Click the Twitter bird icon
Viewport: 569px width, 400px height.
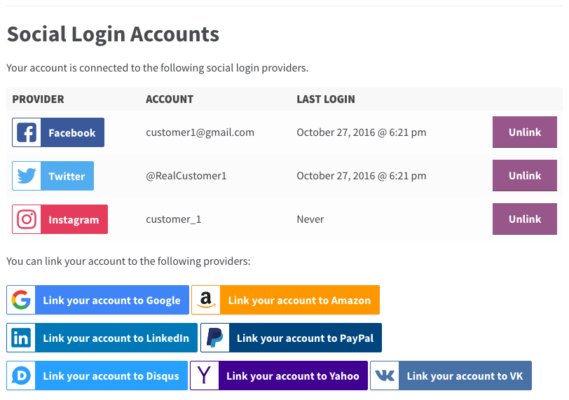tap(26, 176)
